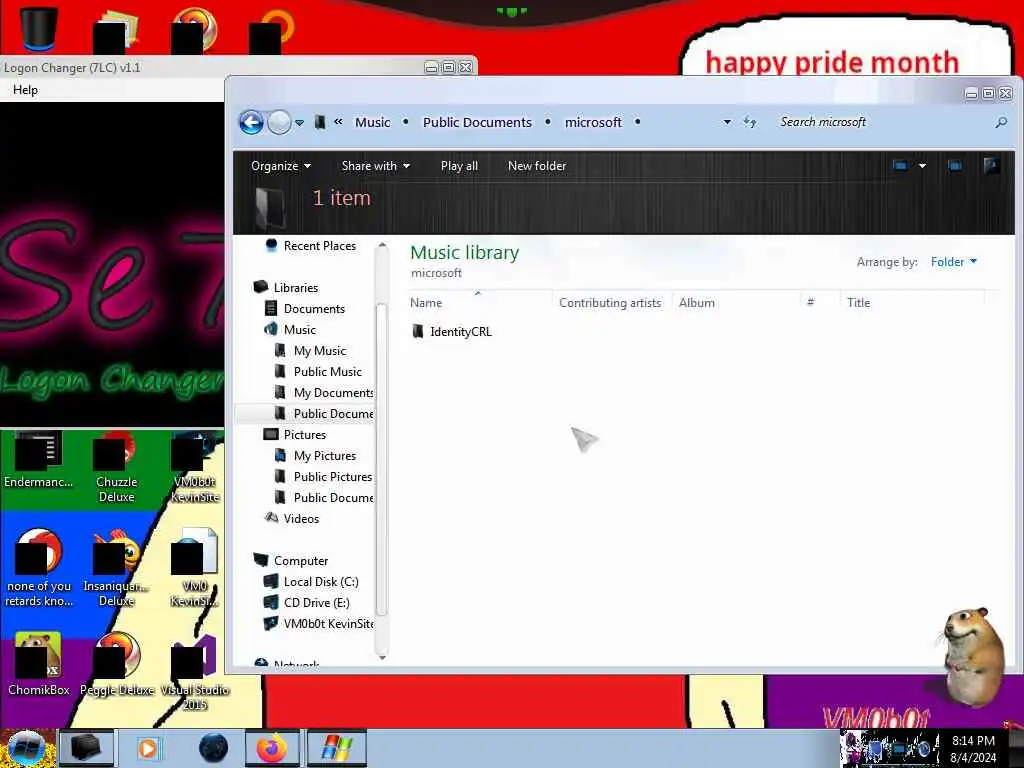
Task: Select My Music in the tree
Action: tap(310, 351)
